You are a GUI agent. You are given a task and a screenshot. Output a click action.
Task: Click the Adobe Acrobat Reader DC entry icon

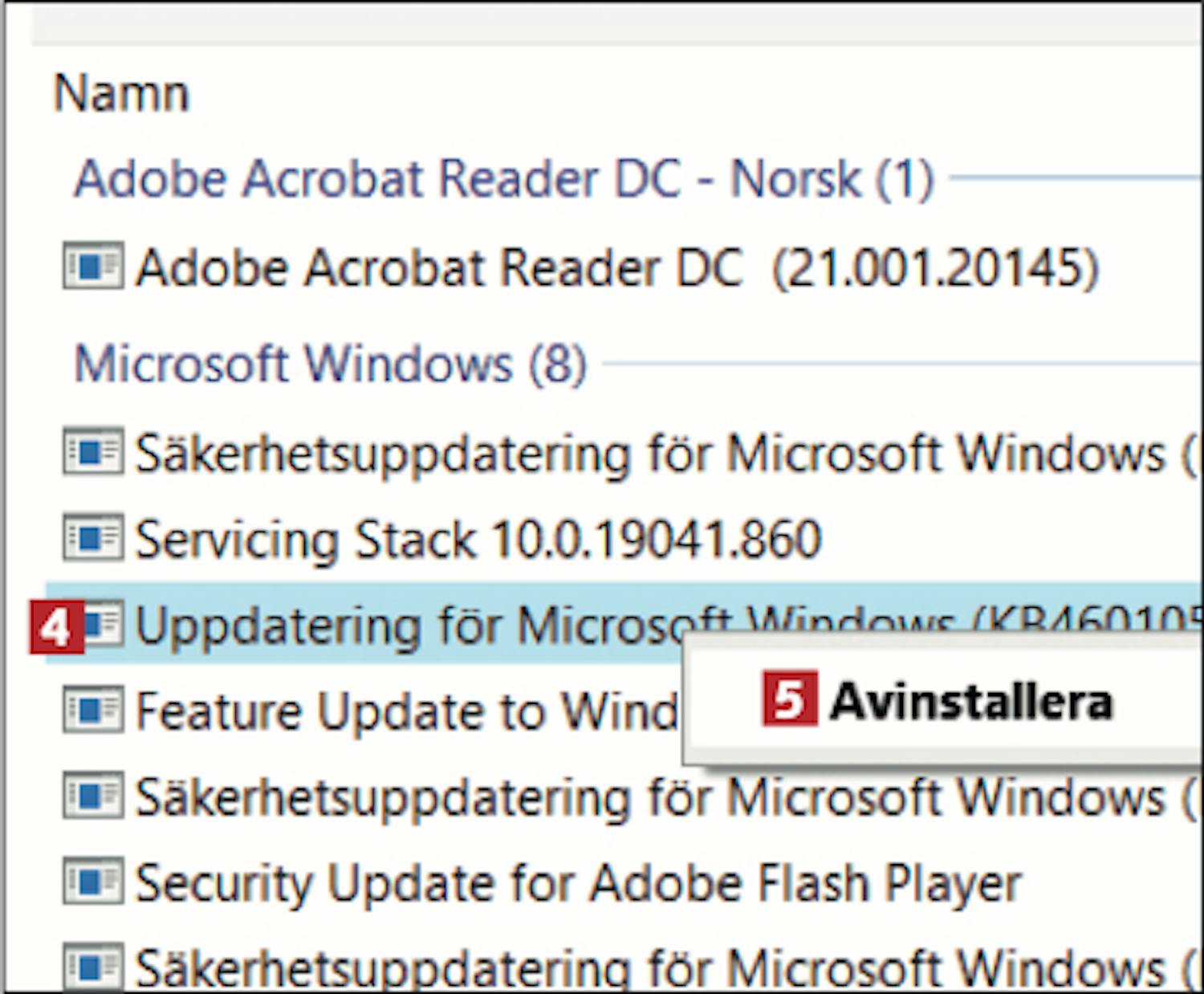coord(93,266)
